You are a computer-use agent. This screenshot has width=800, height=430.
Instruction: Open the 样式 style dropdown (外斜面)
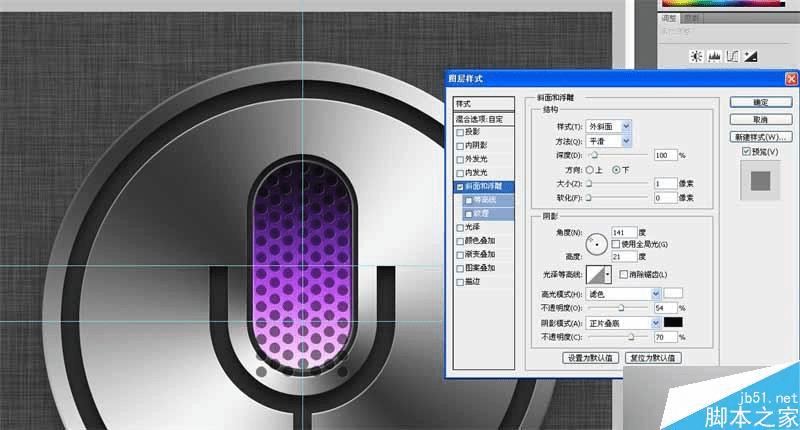coord(608,126)
